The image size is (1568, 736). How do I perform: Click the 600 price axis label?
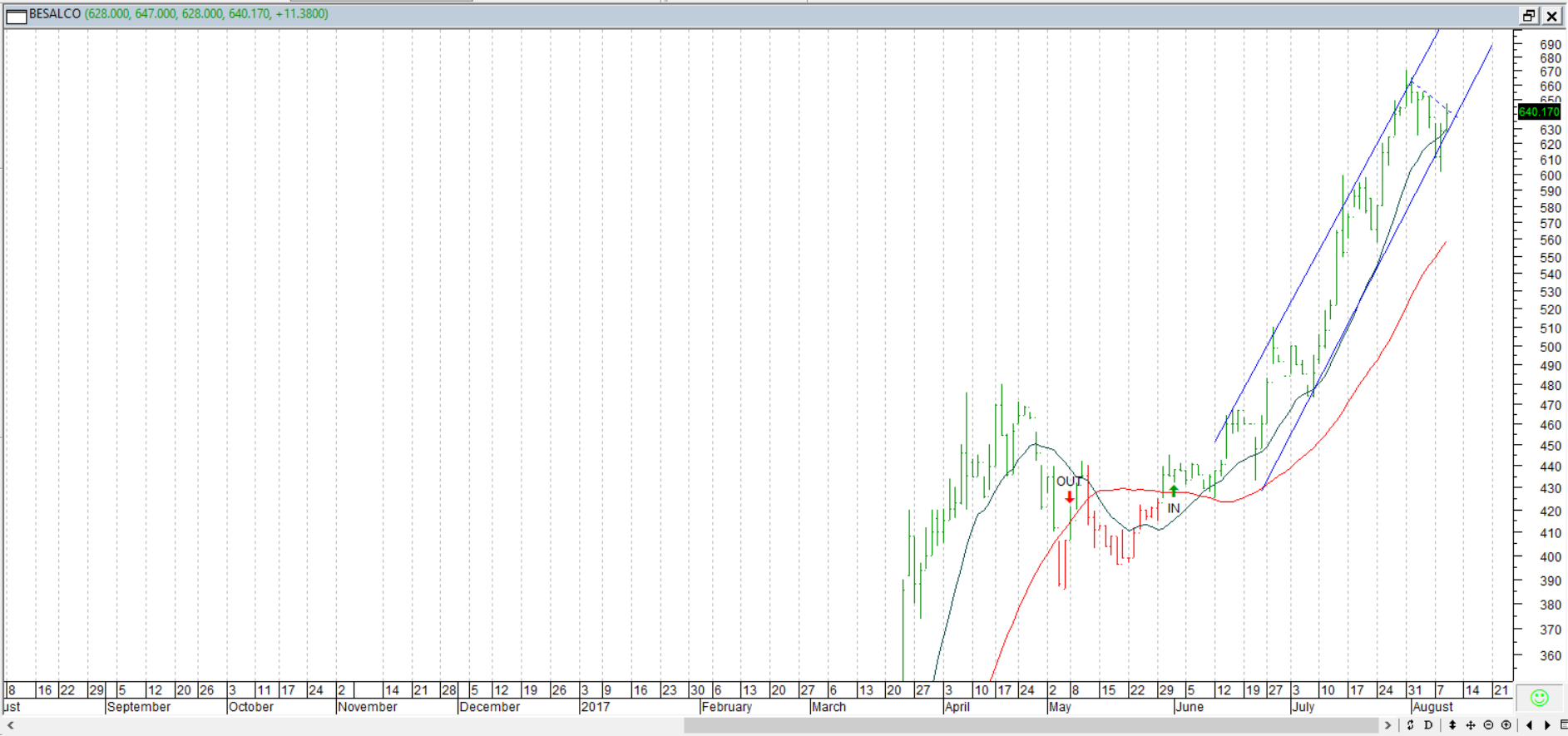click(x=1550, y=175)
